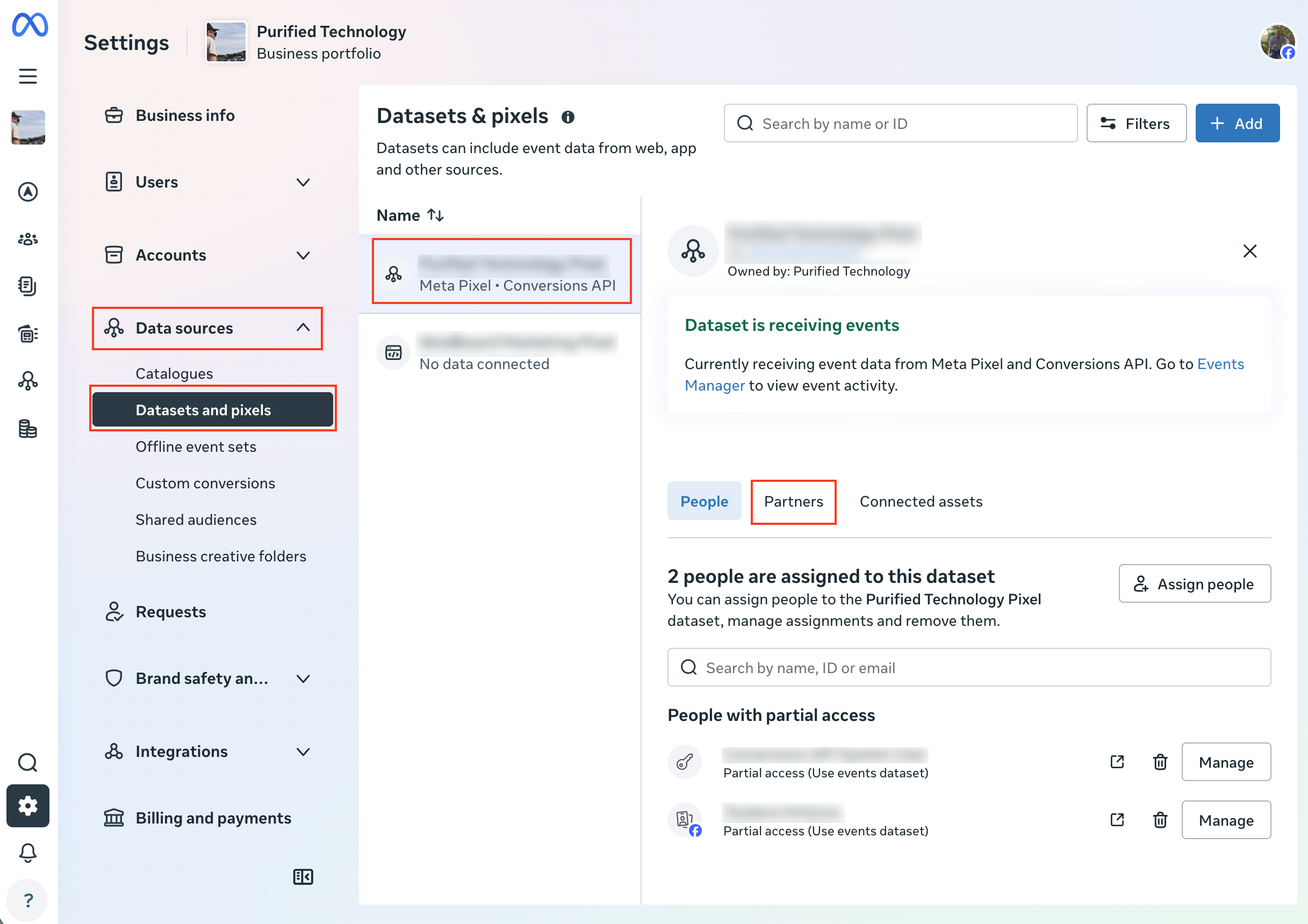Open Business creative folders
This screenshot has width=1308, height=924.
(x=221, y=556)
